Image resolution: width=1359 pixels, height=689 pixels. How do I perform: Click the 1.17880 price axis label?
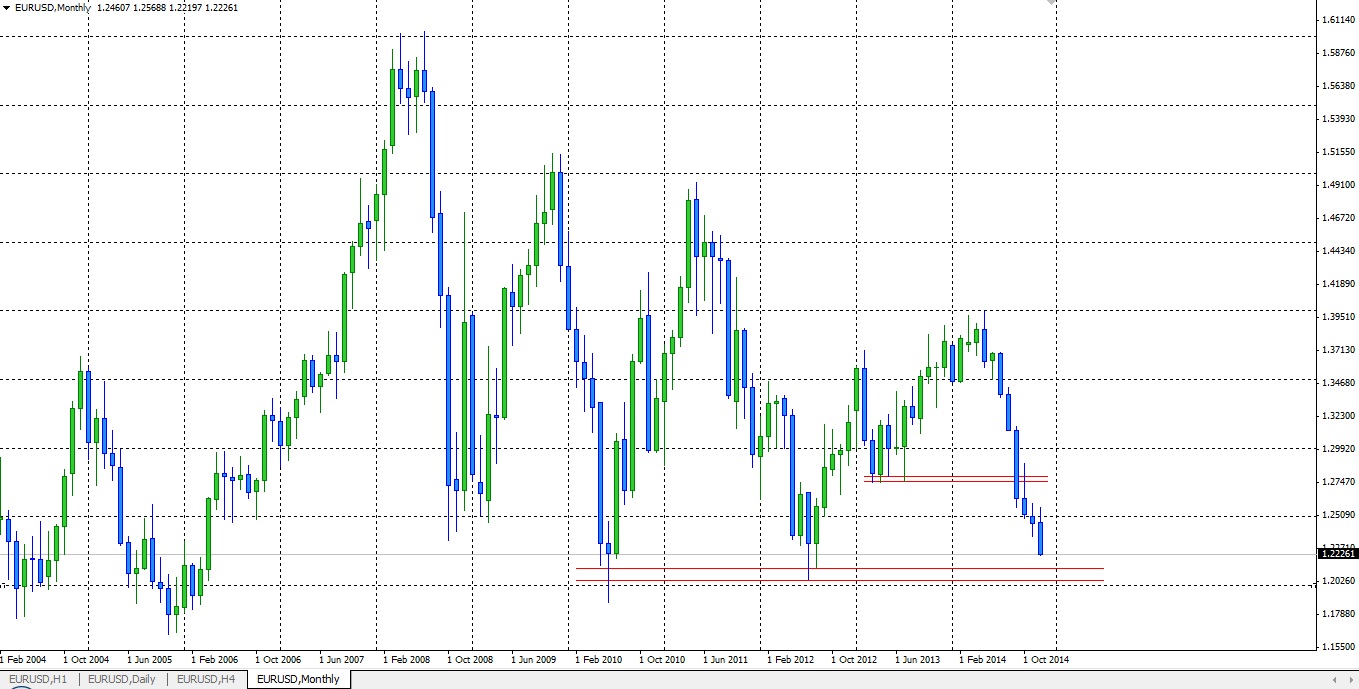point(1336,614)
